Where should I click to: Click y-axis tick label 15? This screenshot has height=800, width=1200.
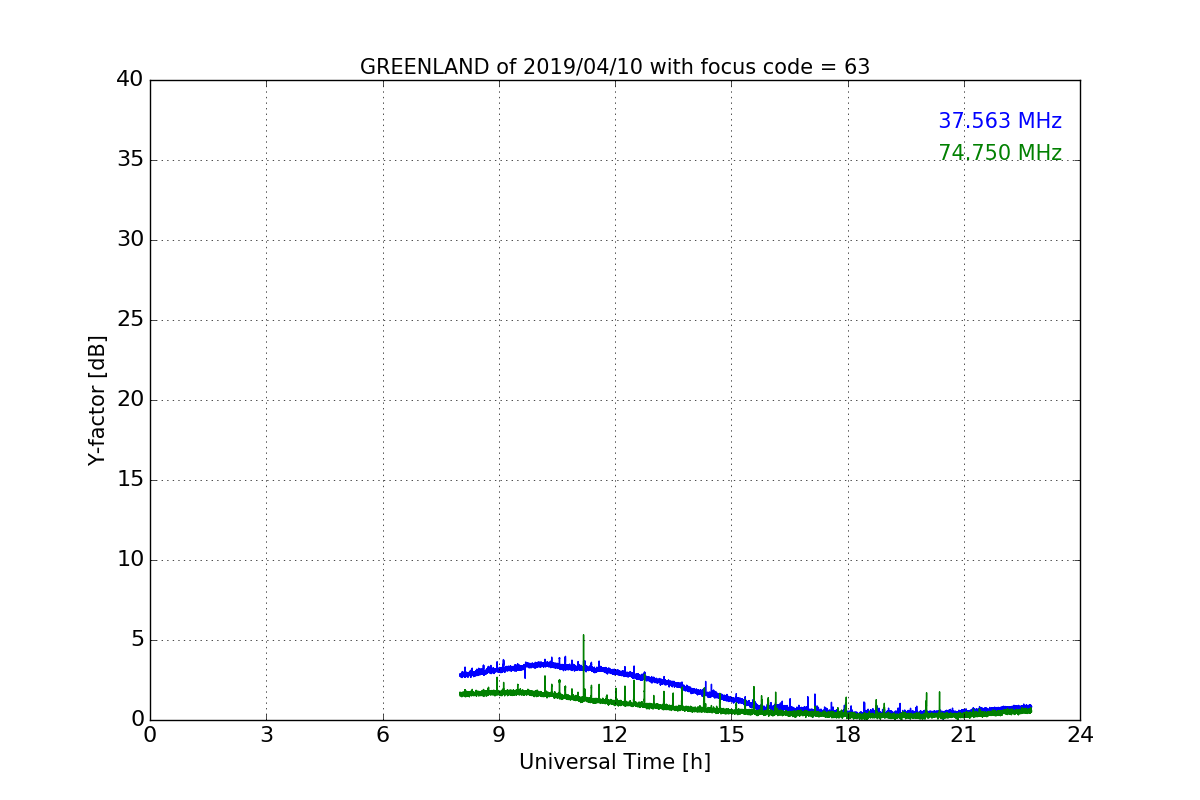point(130,480)
